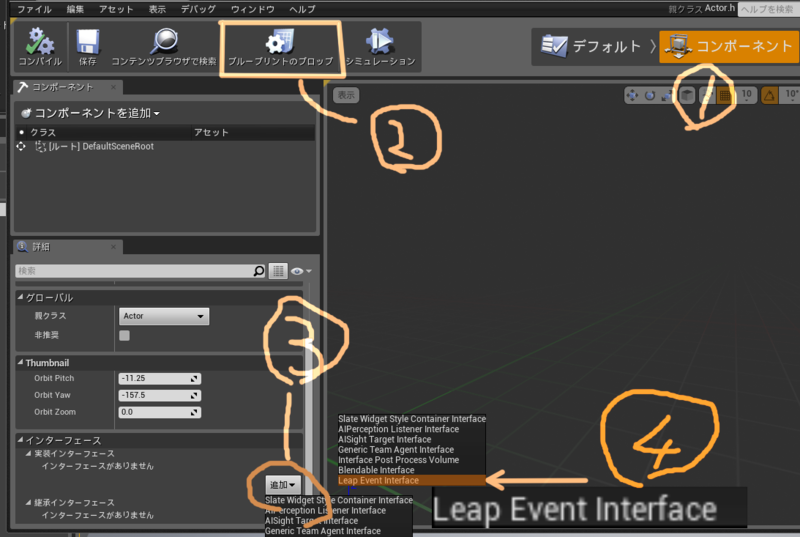
Task: Focus the ヘルプを検索 field
Action: (768, 9)
